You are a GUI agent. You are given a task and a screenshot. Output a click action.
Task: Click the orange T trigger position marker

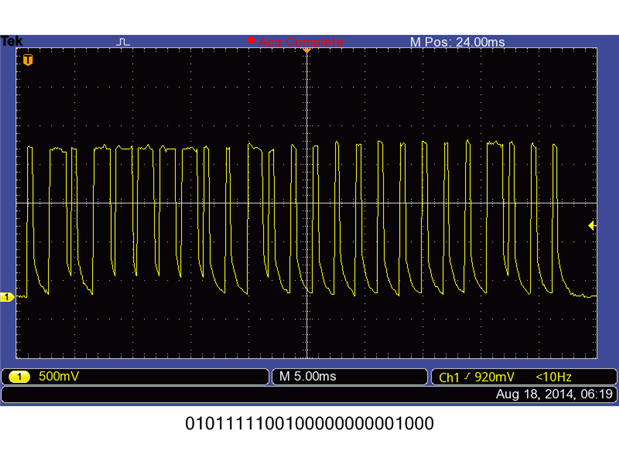coord(28,60)
